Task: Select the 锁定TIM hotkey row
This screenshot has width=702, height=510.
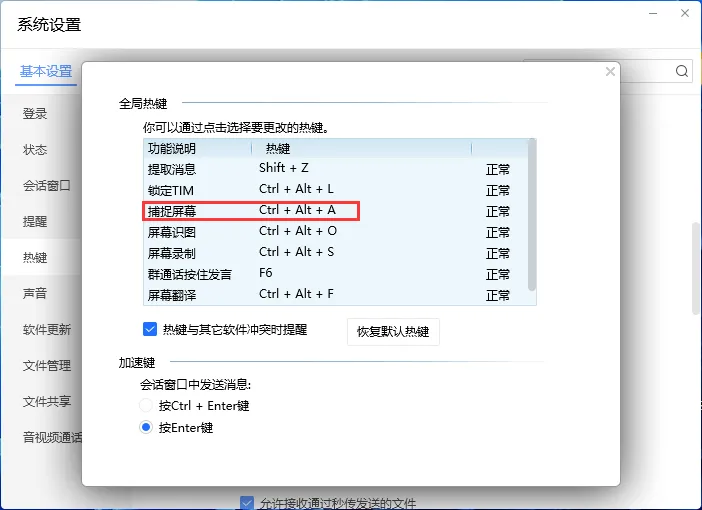Action: tap(336, 190)
